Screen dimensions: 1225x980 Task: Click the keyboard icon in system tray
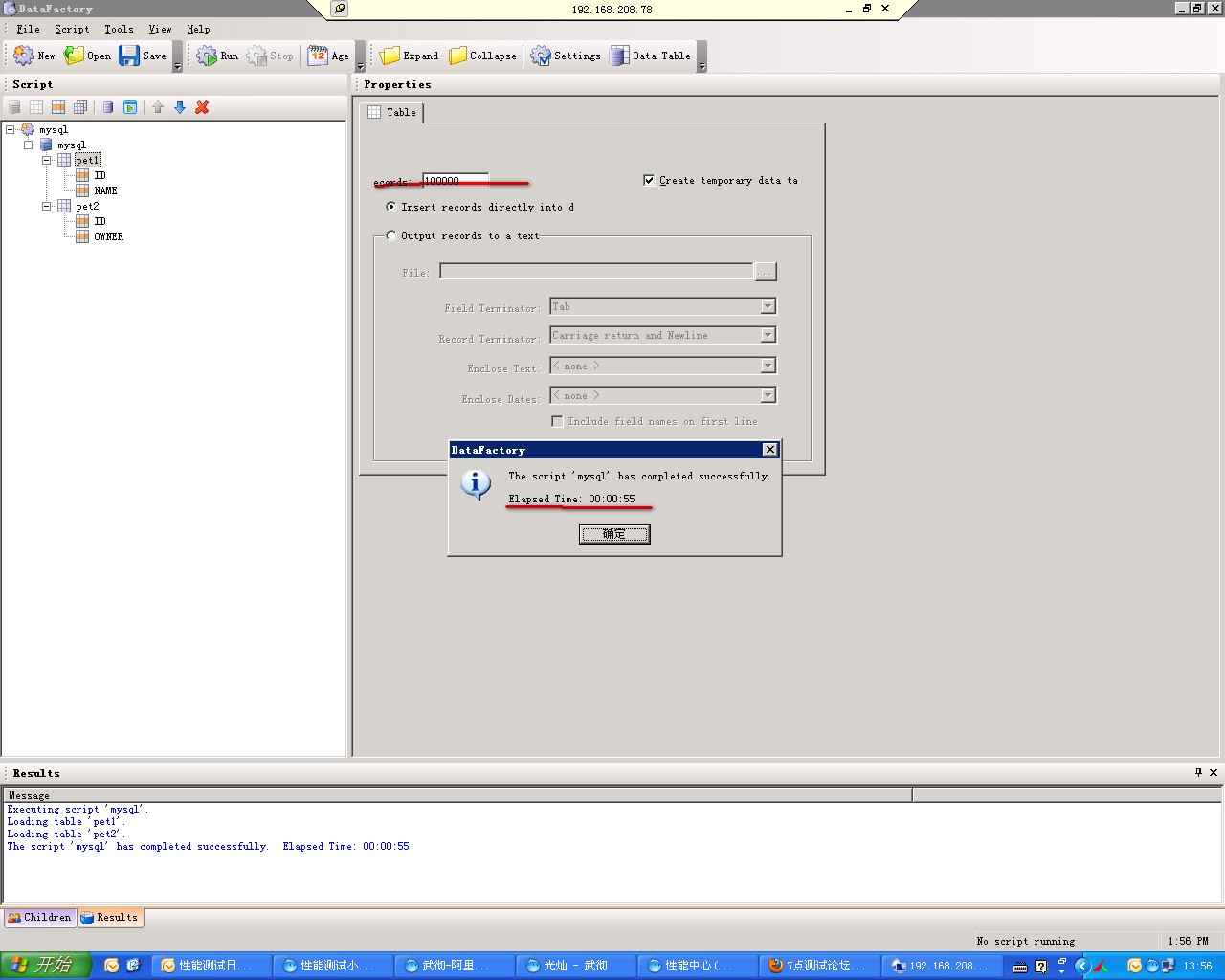[x=1020, y=966]
